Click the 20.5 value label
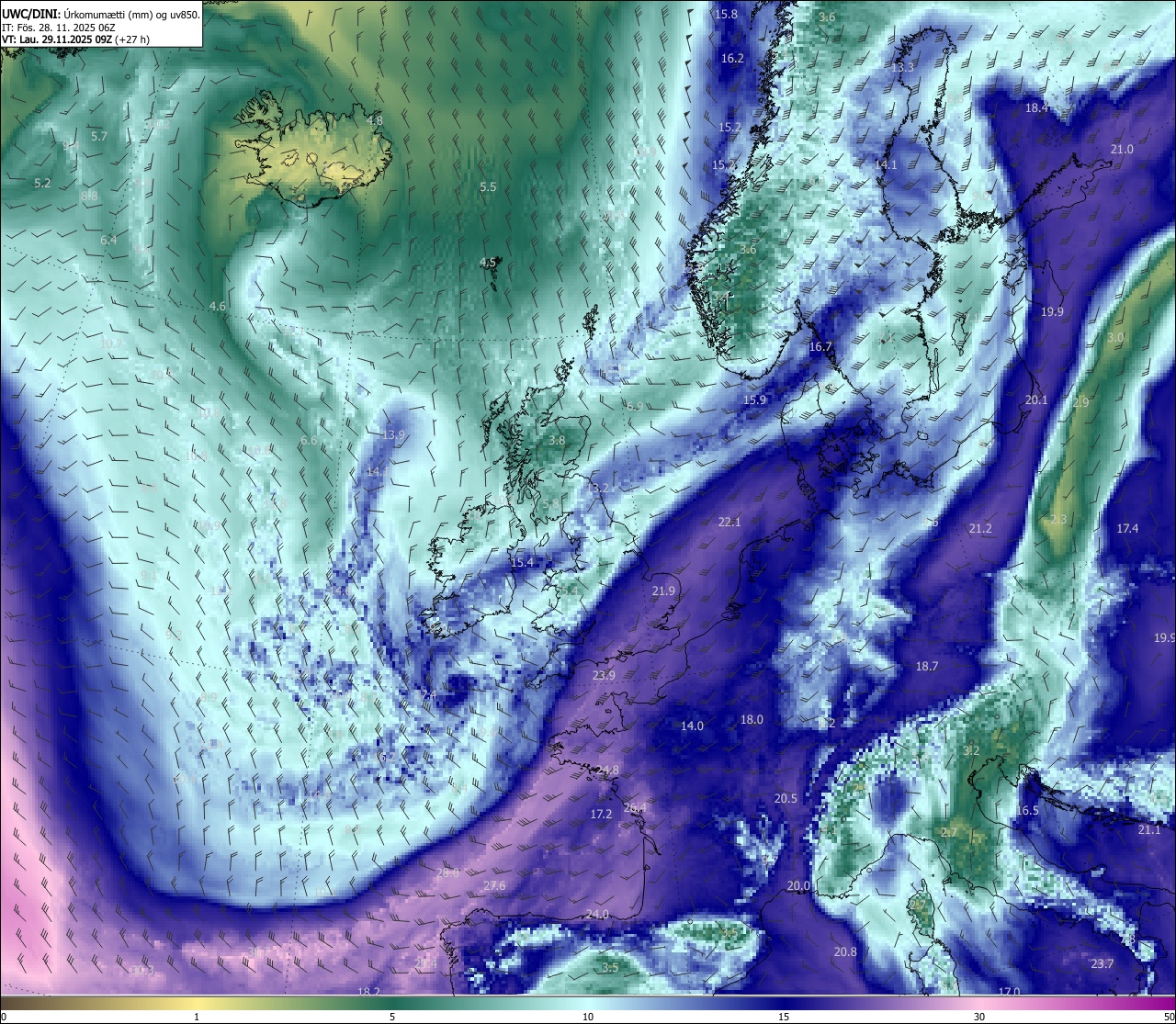Image resolution: width=1176 pixels, height=1024 pixels. click(786, 798)
